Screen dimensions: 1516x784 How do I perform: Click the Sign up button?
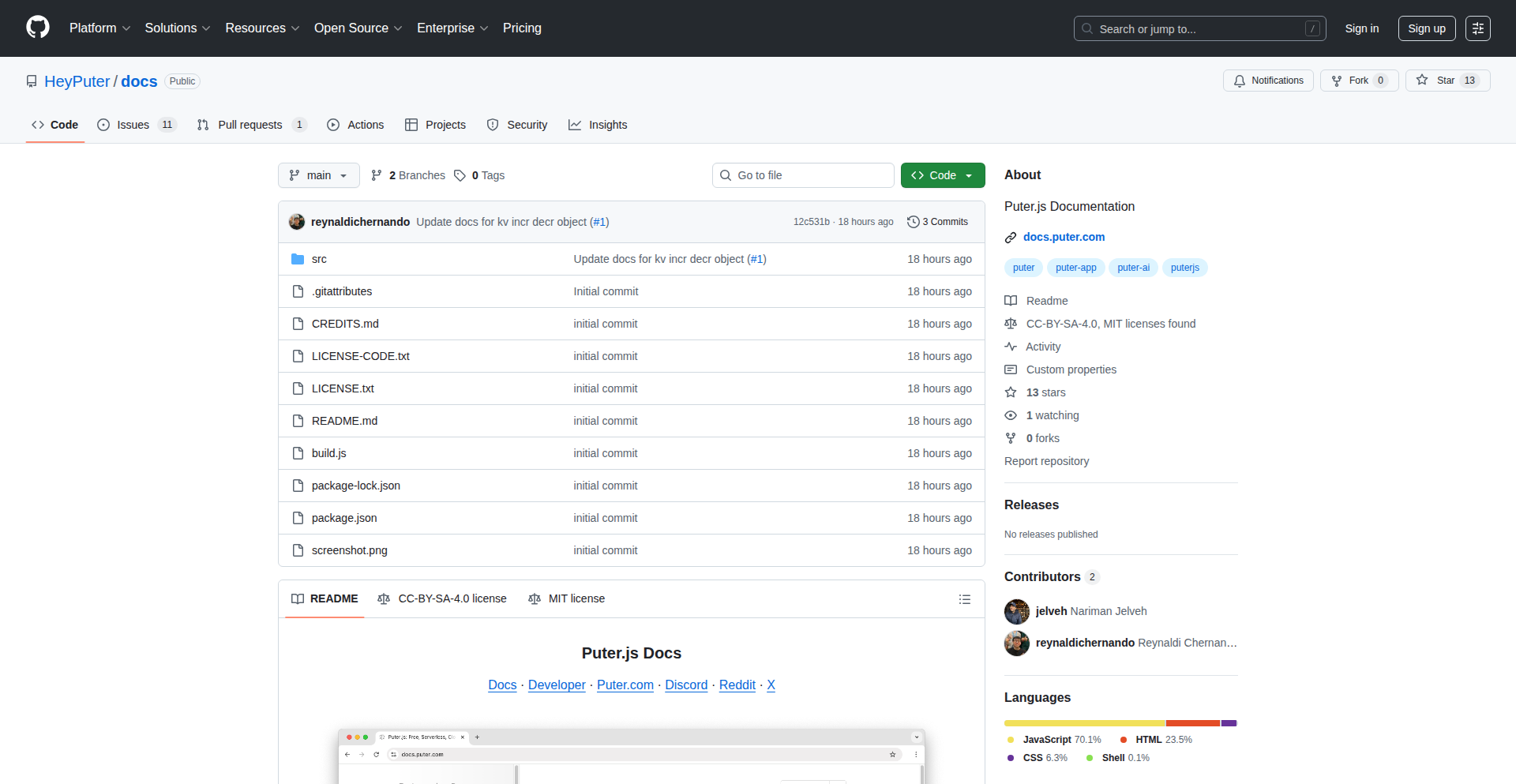[x=1426, y=28]
